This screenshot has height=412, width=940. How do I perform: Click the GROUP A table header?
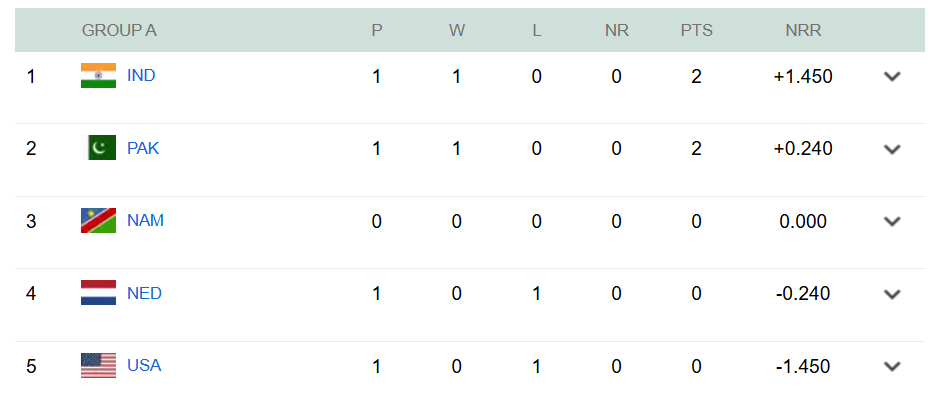pos(119,30)
